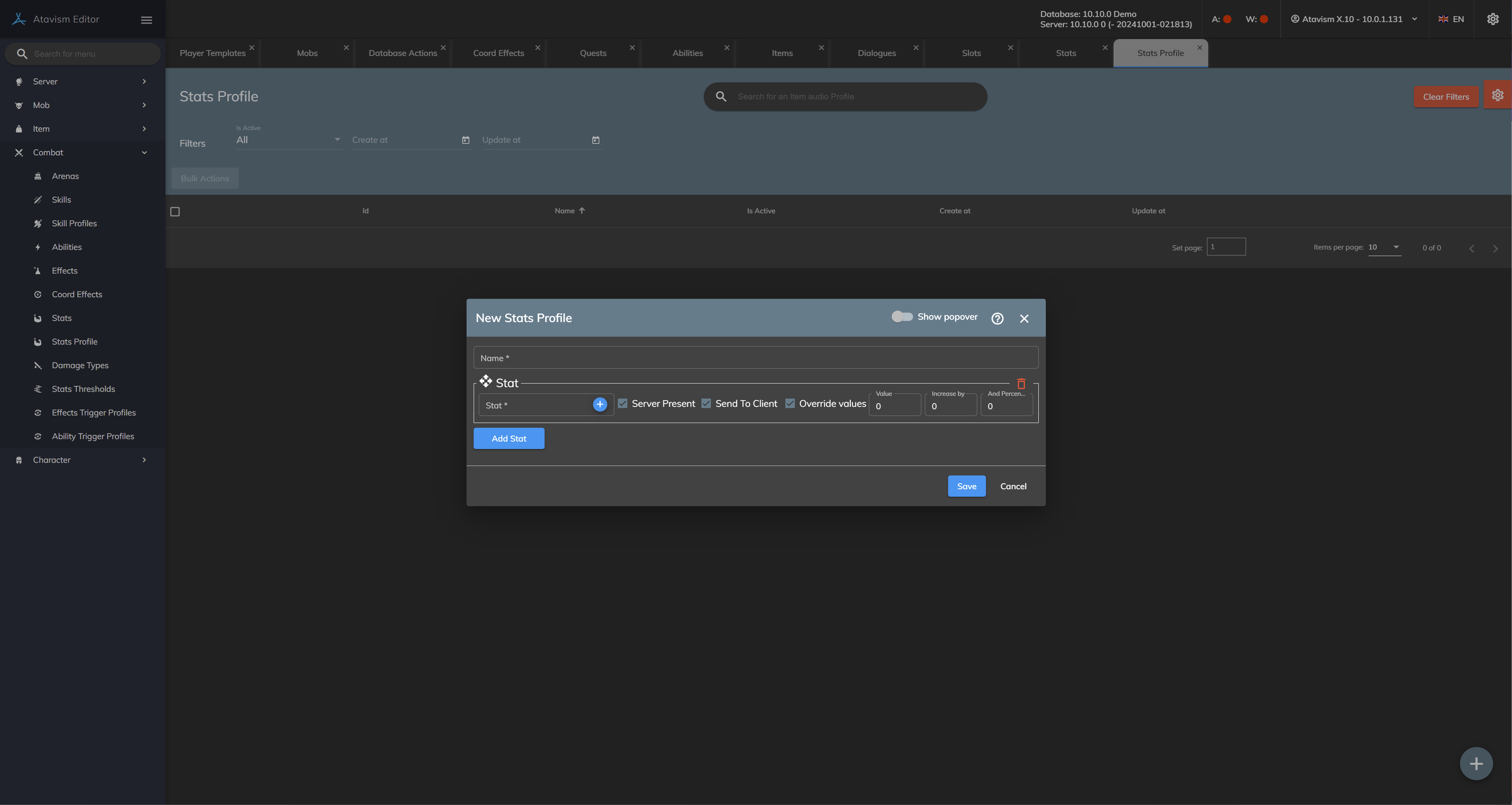
Task: Click the round floating plus add button
Action: 1476,763
